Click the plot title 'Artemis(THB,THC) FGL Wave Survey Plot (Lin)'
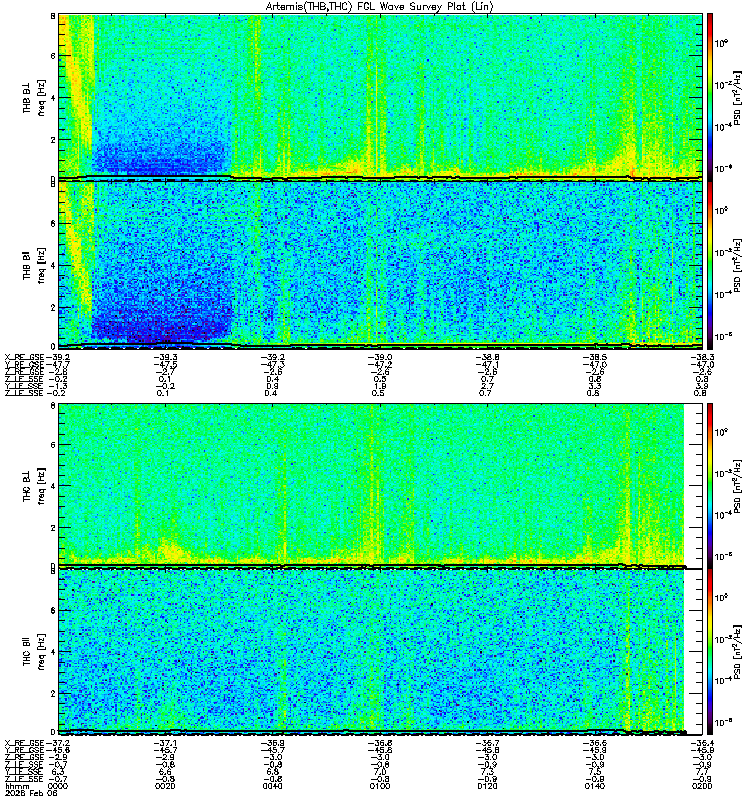 pos(379,7)
